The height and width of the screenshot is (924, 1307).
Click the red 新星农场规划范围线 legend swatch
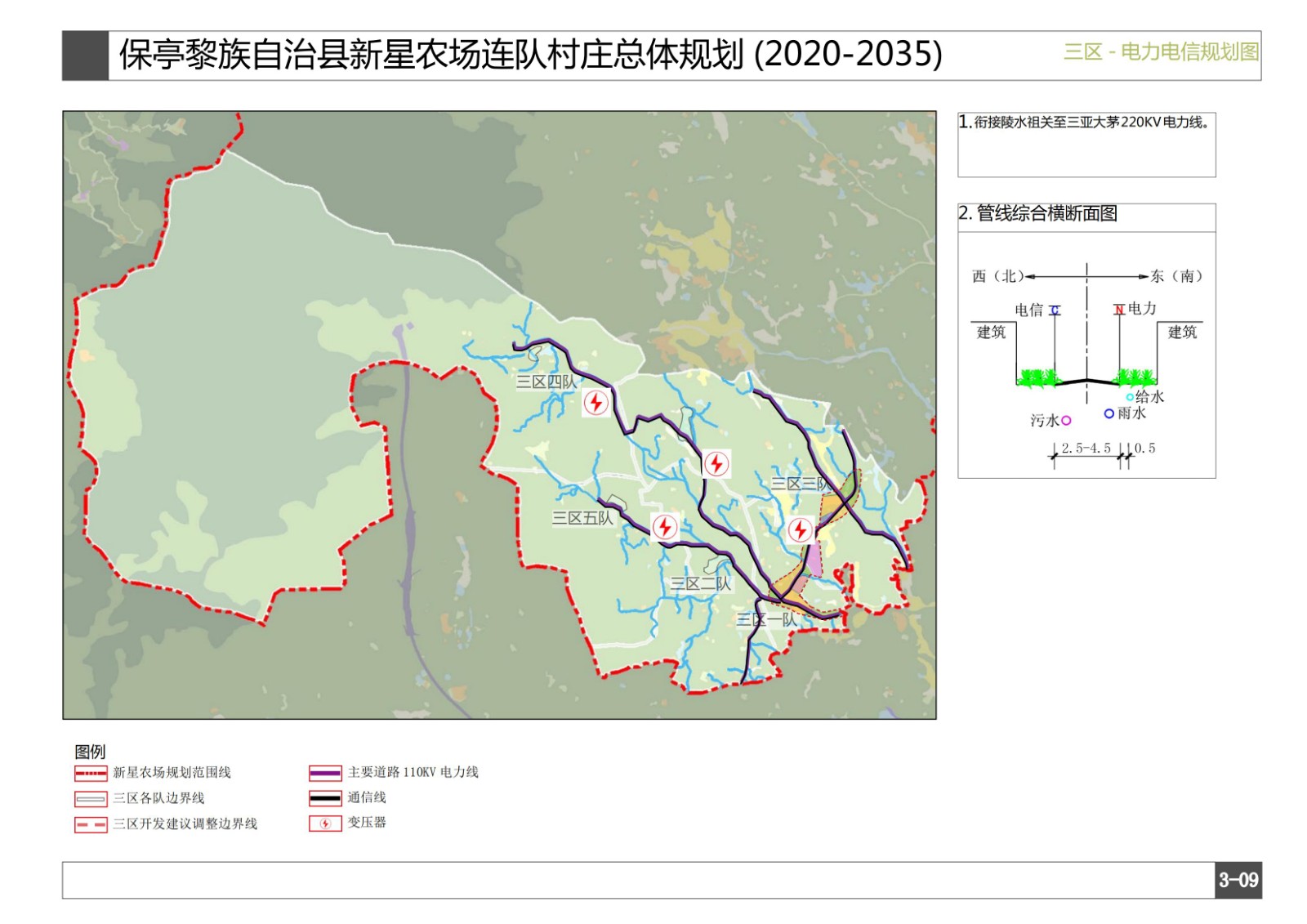[91, 773]
